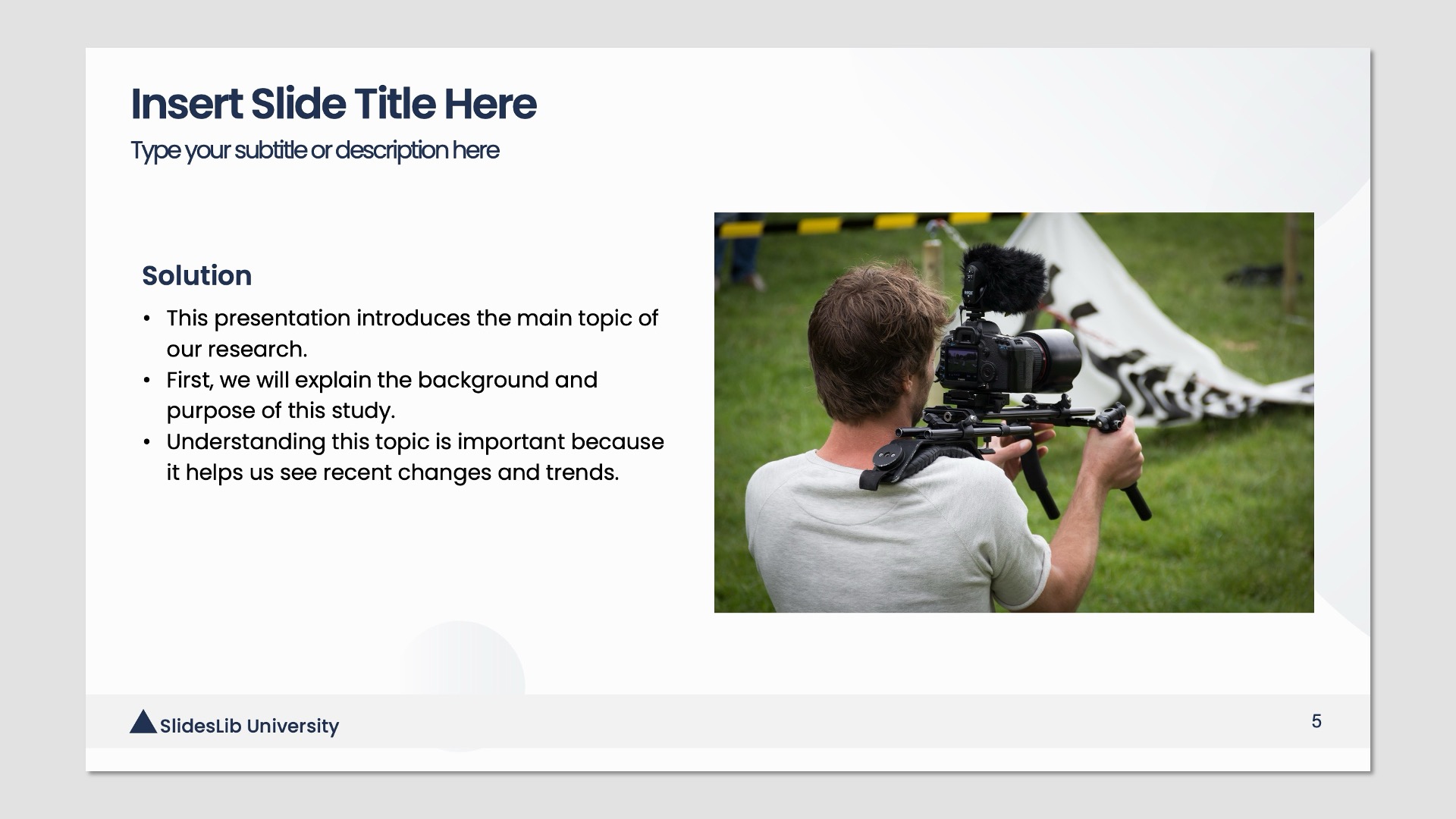
Task: Click the slide number 5
Action: 1316,721
